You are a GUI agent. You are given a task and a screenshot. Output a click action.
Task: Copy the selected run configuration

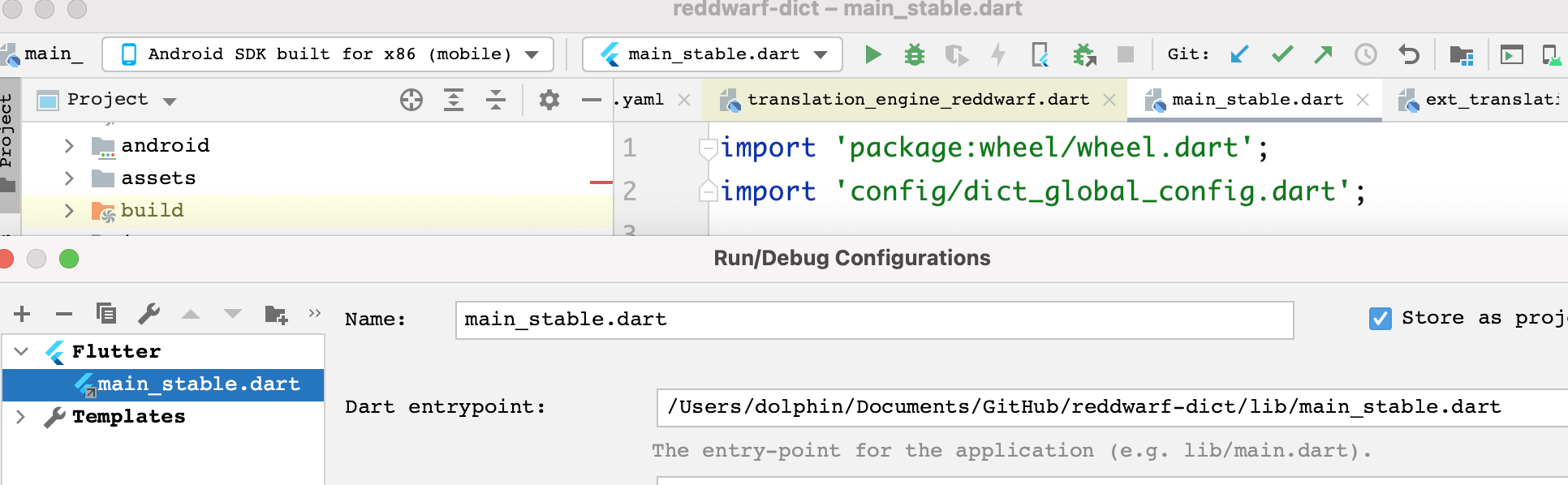106,313
